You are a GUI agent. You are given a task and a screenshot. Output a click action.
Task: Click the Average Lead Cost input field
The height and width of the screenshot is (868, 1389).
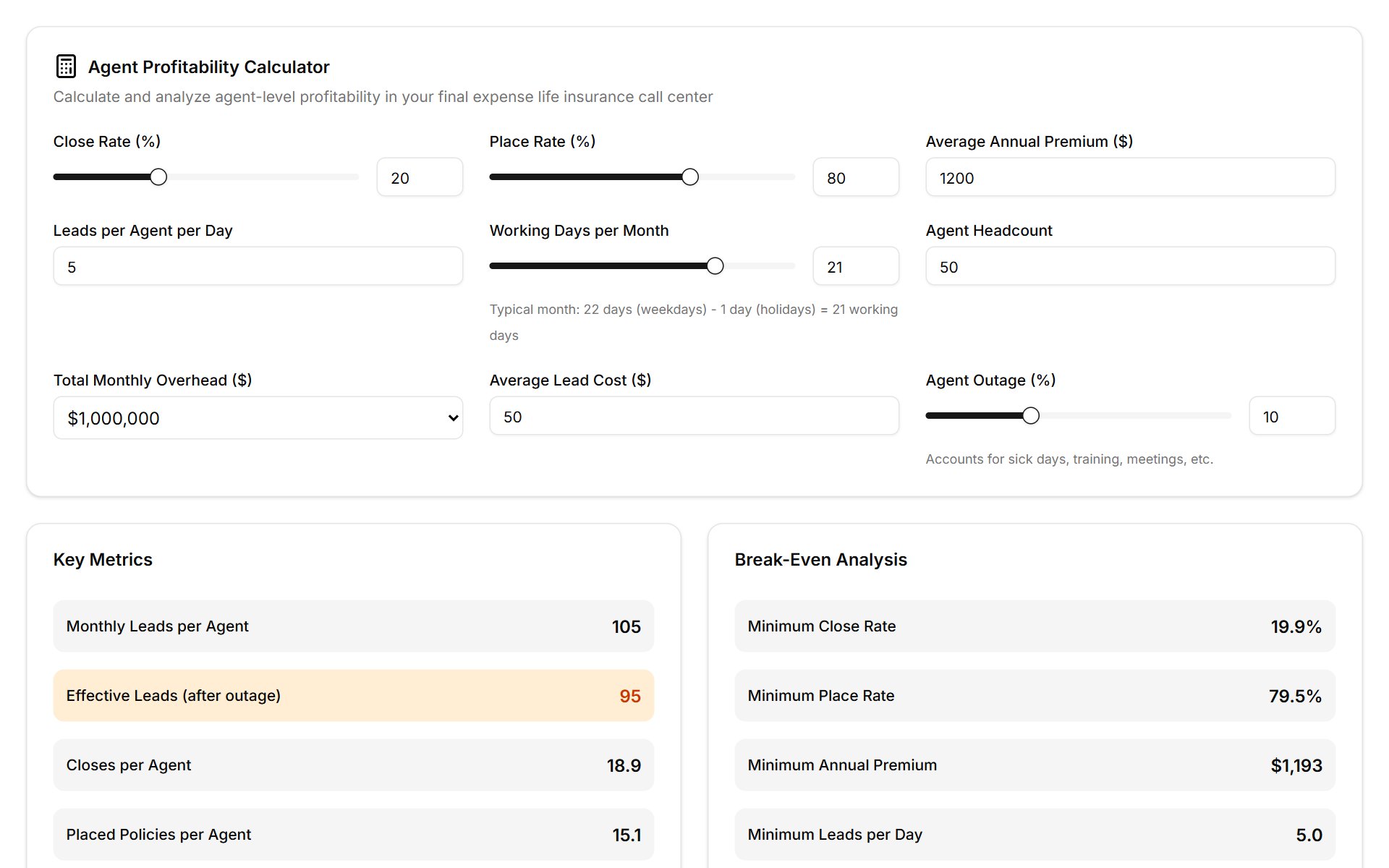point(694,416)
